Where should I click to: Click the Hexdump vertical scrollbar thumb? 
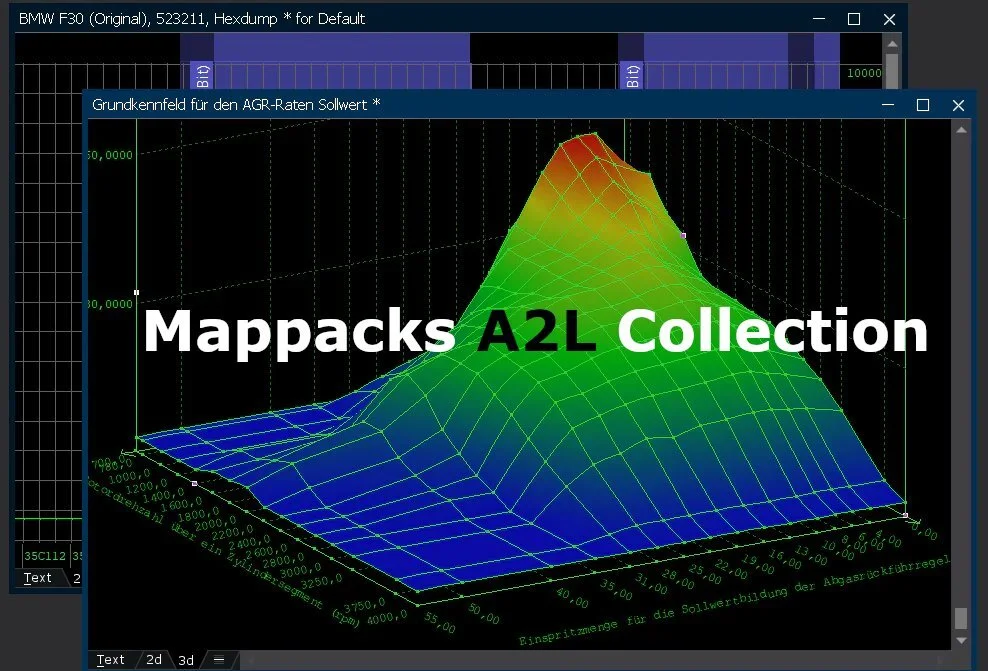(x=892, y=70)
